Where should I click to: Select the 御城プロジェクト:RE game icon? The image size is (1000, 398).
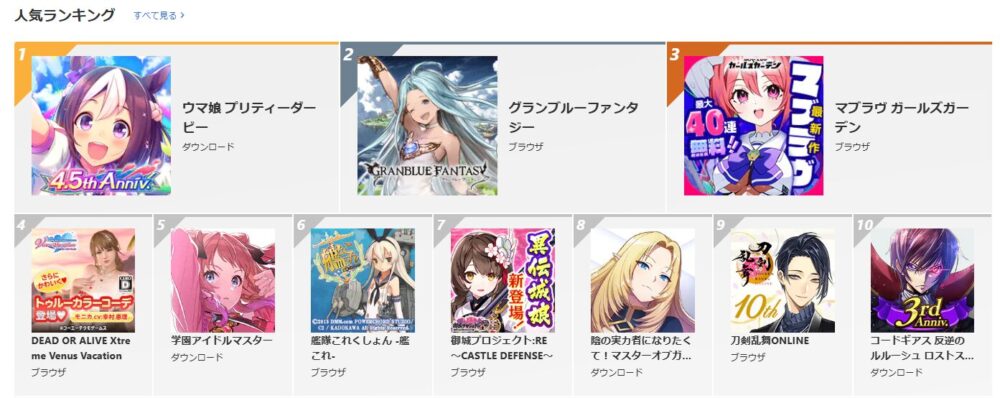pos(503,280)
